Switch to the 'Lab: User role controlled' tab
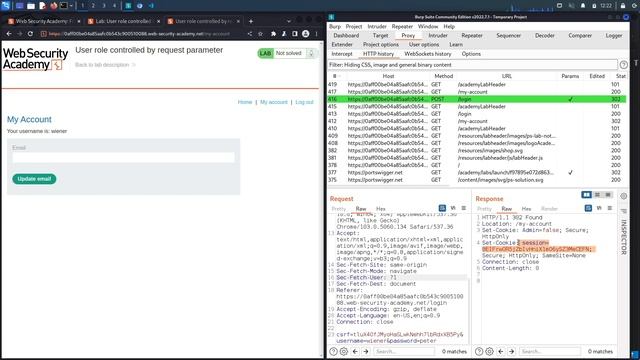The image size is (640, 360). pyautogui.click(x=122, y=21)
